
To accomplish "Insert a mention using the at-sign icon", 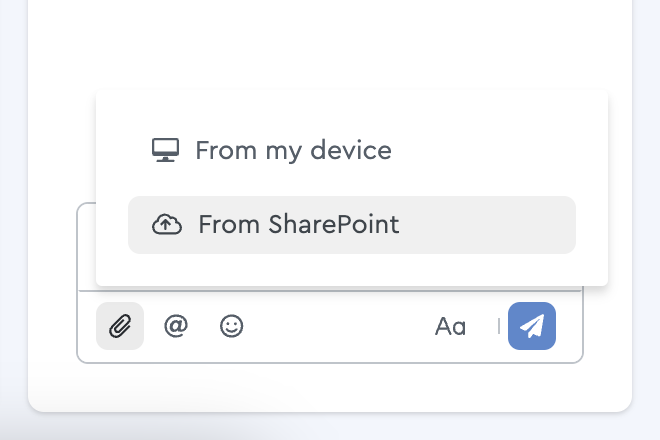I will [x=176, y=326].
